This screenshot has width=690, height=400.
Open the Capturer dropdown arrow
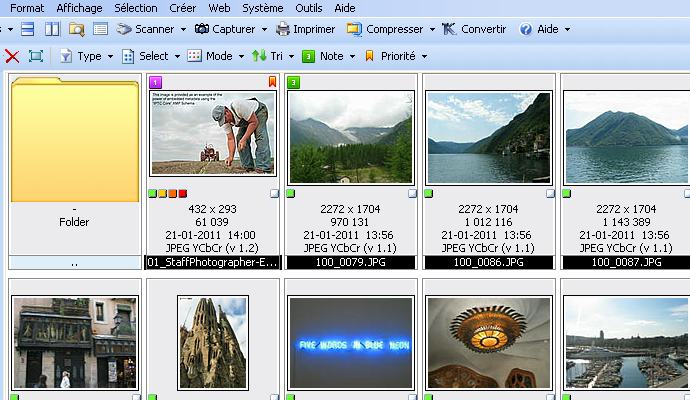(x=264, y=29)
